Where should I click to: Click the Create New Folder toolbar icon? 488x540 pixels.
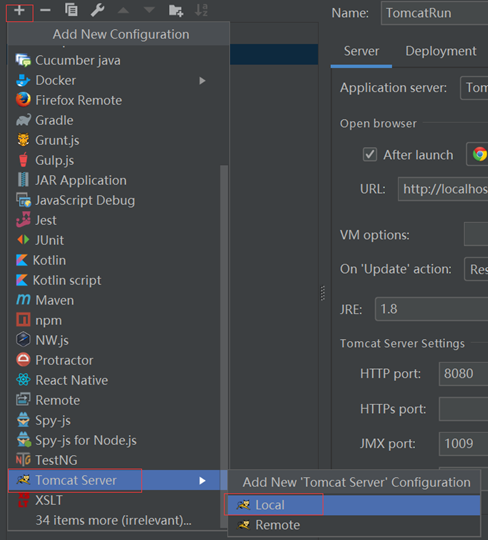pos(176,11)
